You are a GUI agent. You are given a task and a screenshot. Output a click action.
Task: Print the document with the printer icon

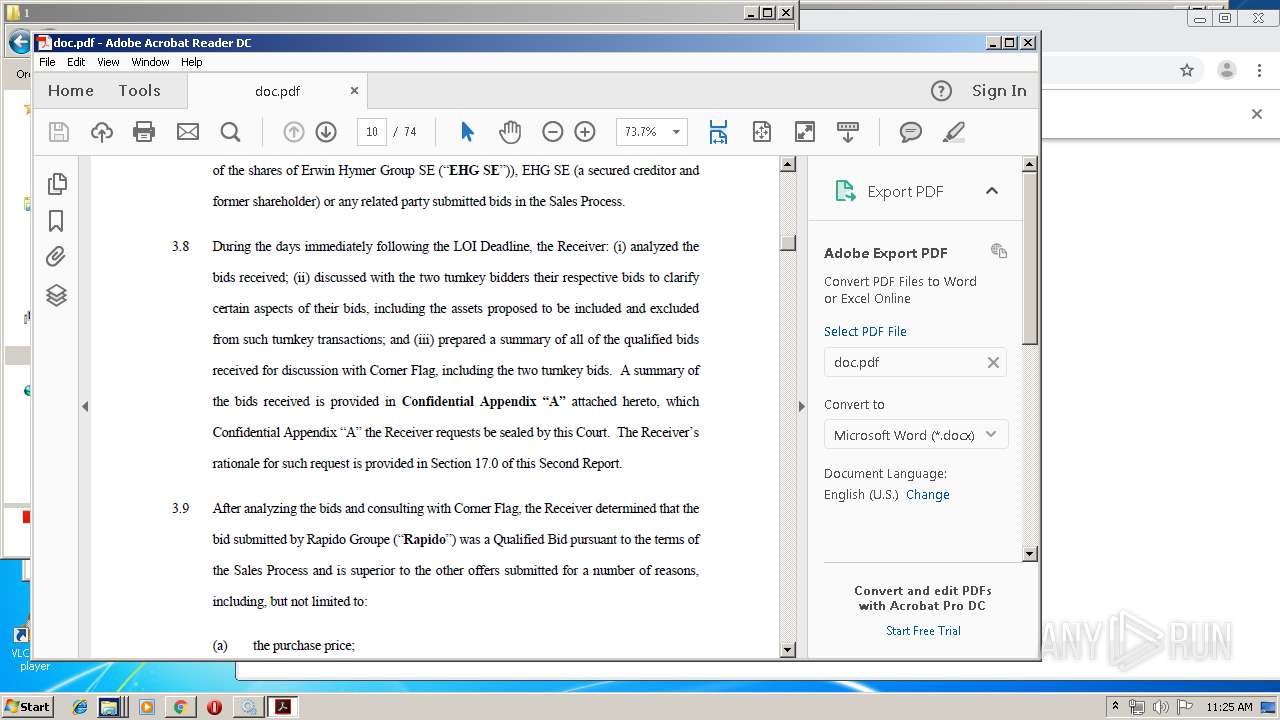[x=144, y=132]
